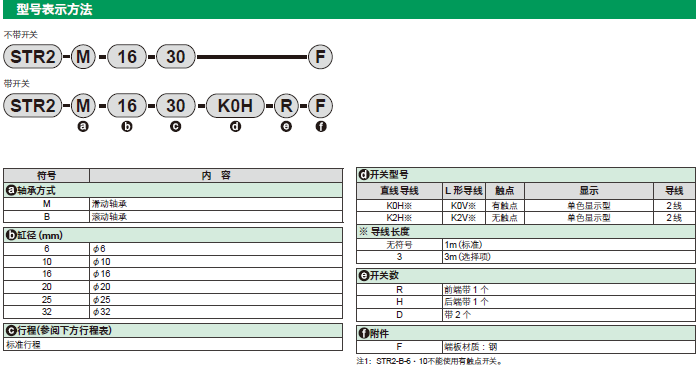The image size is (696, 369).
Task: Click the 行程 stroke section header
Action: click(x=173, y=330)
